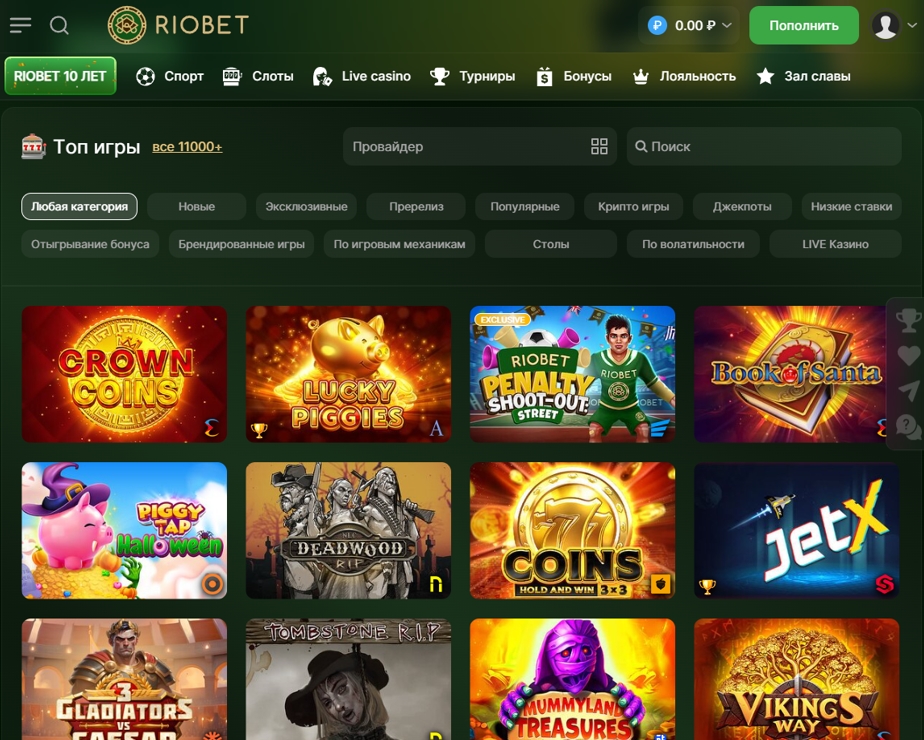Click the provider logo on Piggy Tap Halloween
924x740 pixels.
pyautogui.click(x=212, y=584)
